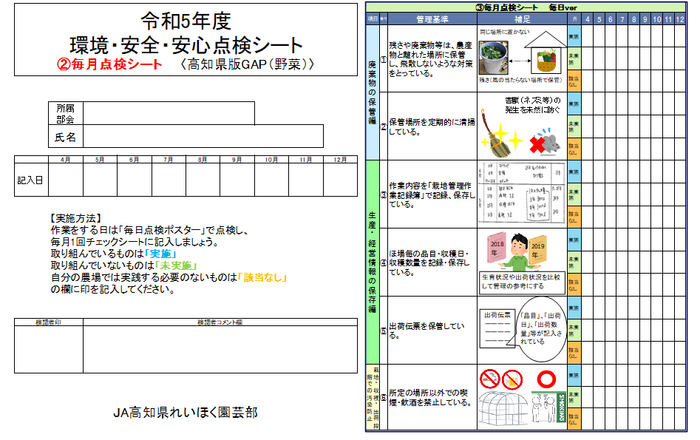Viewport: 700px width, 440px height.
Task: Click the month 4 column header in the checklist
Action: [x=588, y=19]
